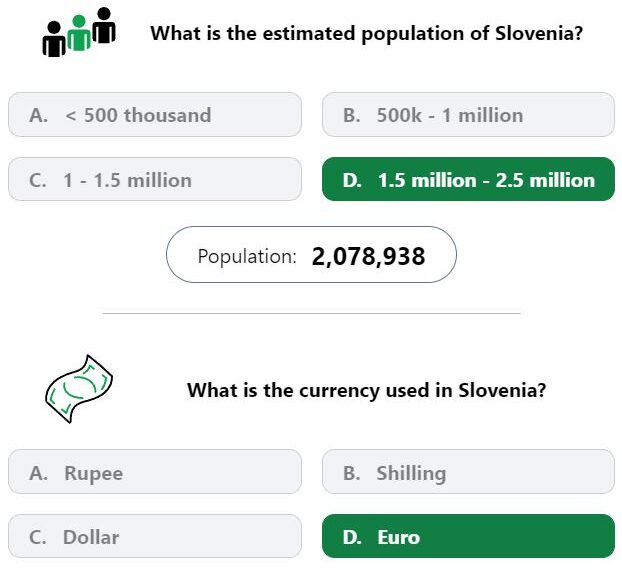Image resolution: width=622 pixels, height=570 pixels.
Task: Click the question about Slovenia's estimated population
Action: click(x=367, y=33)
